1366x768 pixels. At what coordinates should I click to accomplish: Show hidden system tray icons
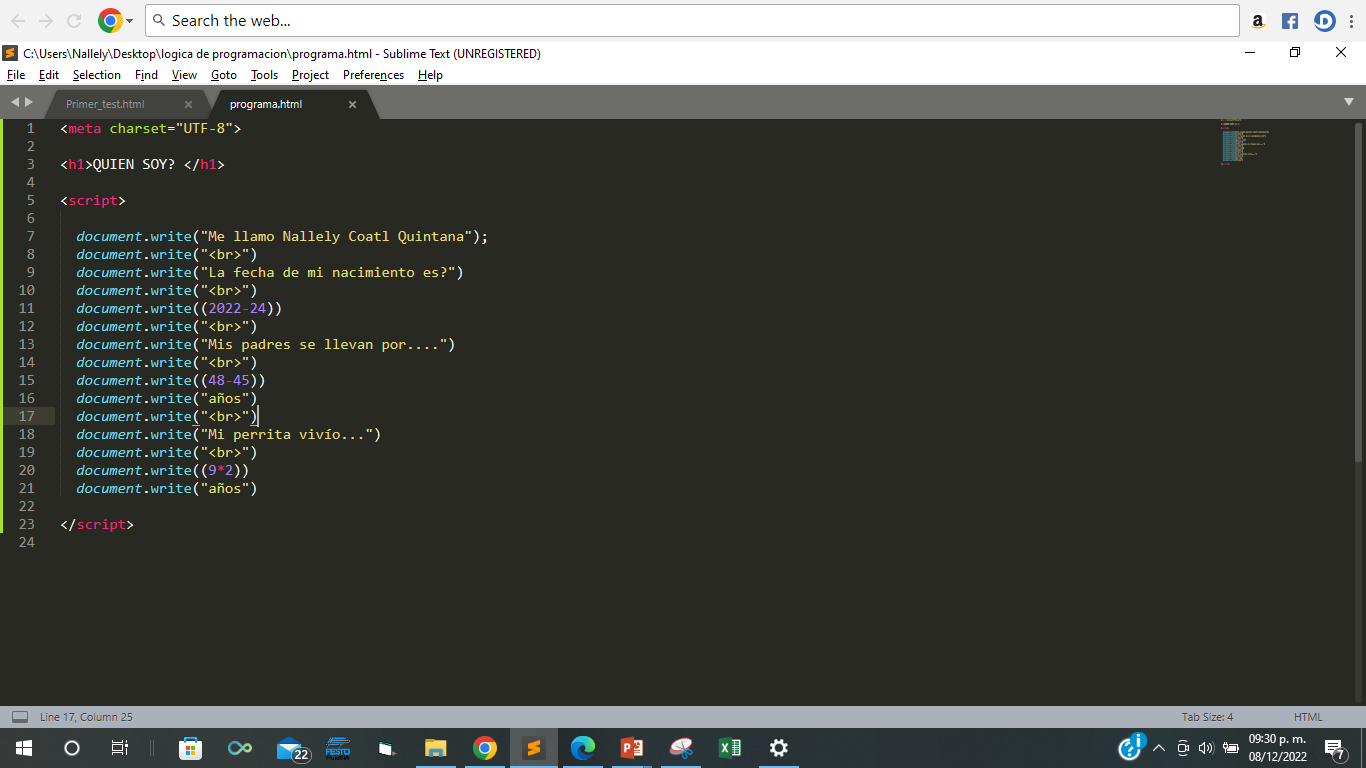tap(1159, 748)
